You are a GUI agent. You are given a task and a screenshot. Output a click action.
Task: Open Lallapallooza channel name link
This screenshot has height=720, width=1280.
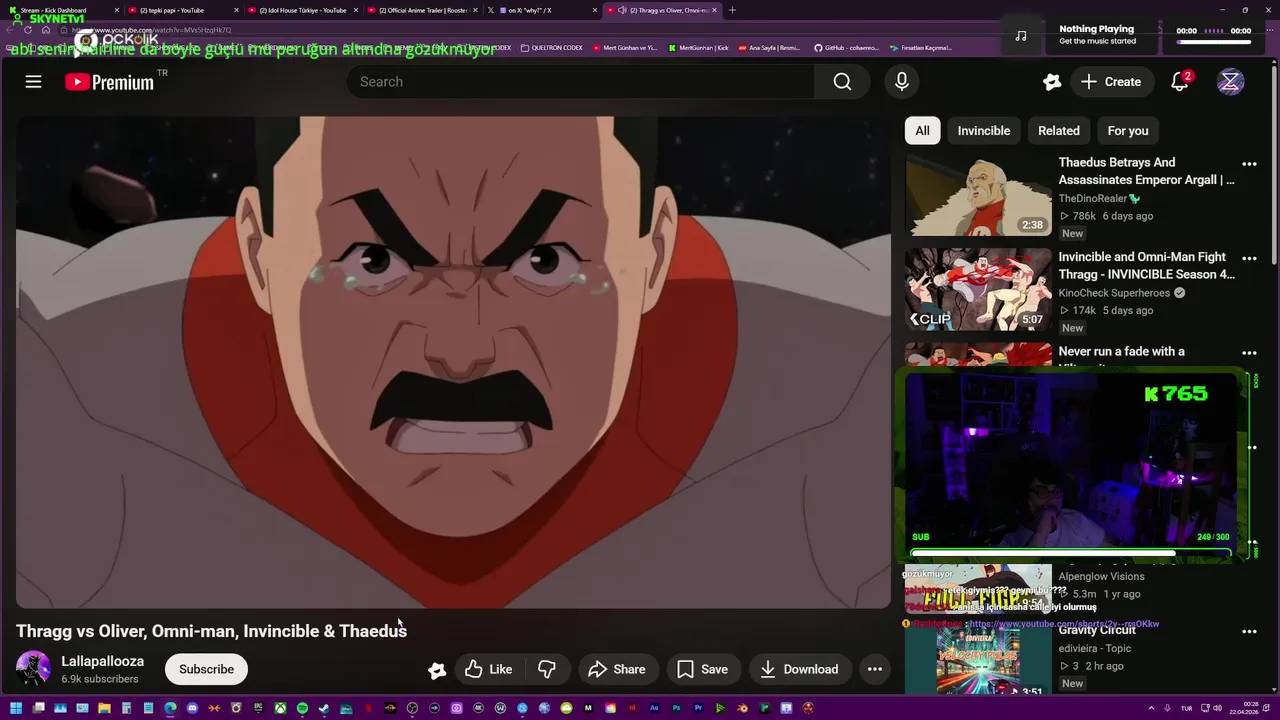(102, 661)
